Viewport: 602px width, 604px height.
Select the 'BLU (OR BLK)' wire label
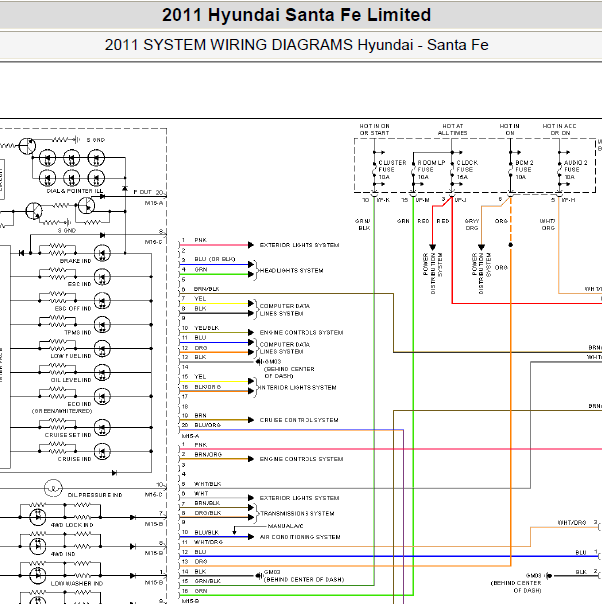point(215,259)
